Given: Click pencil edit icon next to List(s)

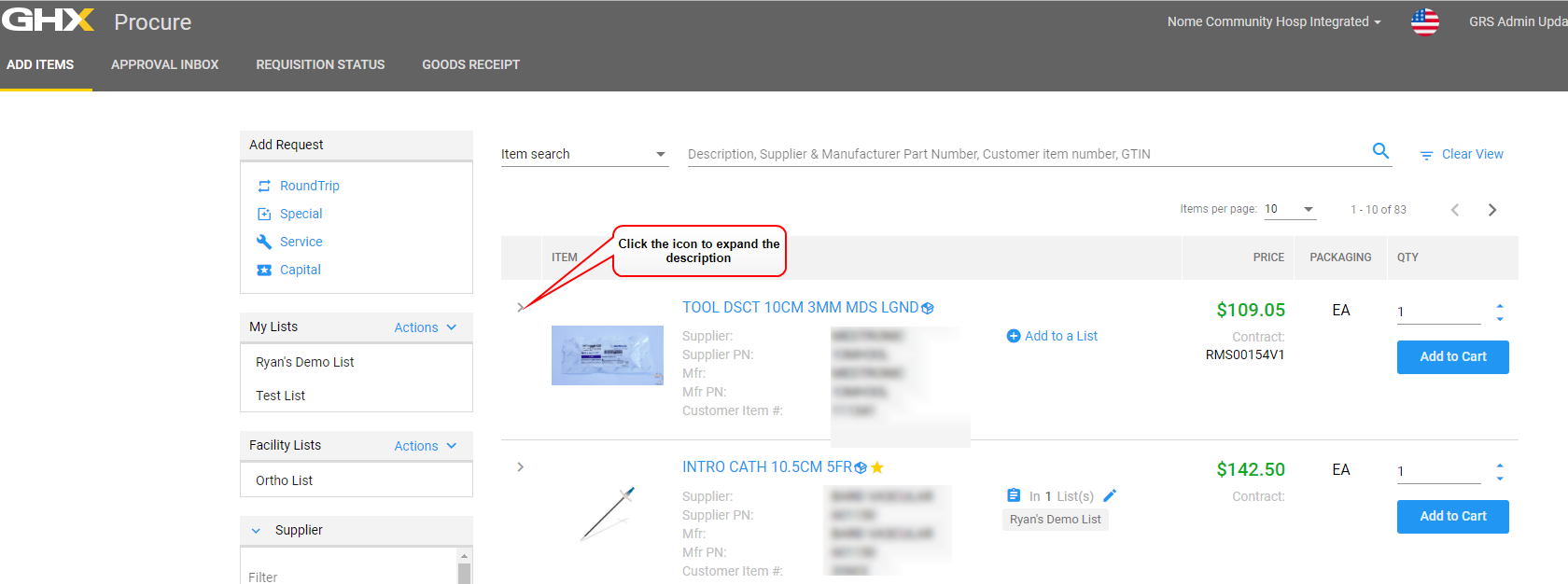Looking at the screenshot, I should (1110, 495).
